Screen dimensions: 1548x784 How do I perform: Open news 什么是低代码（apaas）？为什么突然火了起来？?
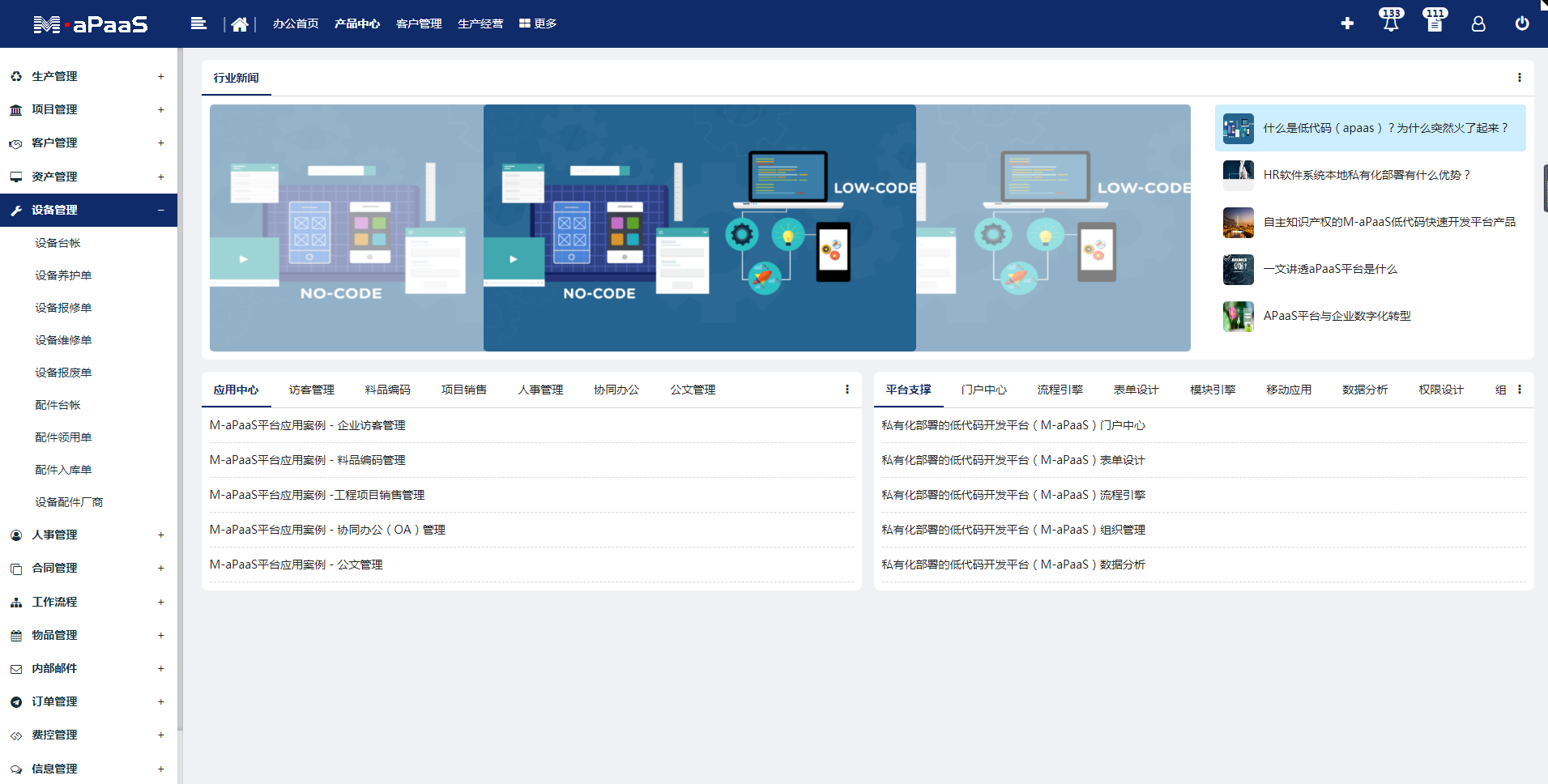(1371, 128)
